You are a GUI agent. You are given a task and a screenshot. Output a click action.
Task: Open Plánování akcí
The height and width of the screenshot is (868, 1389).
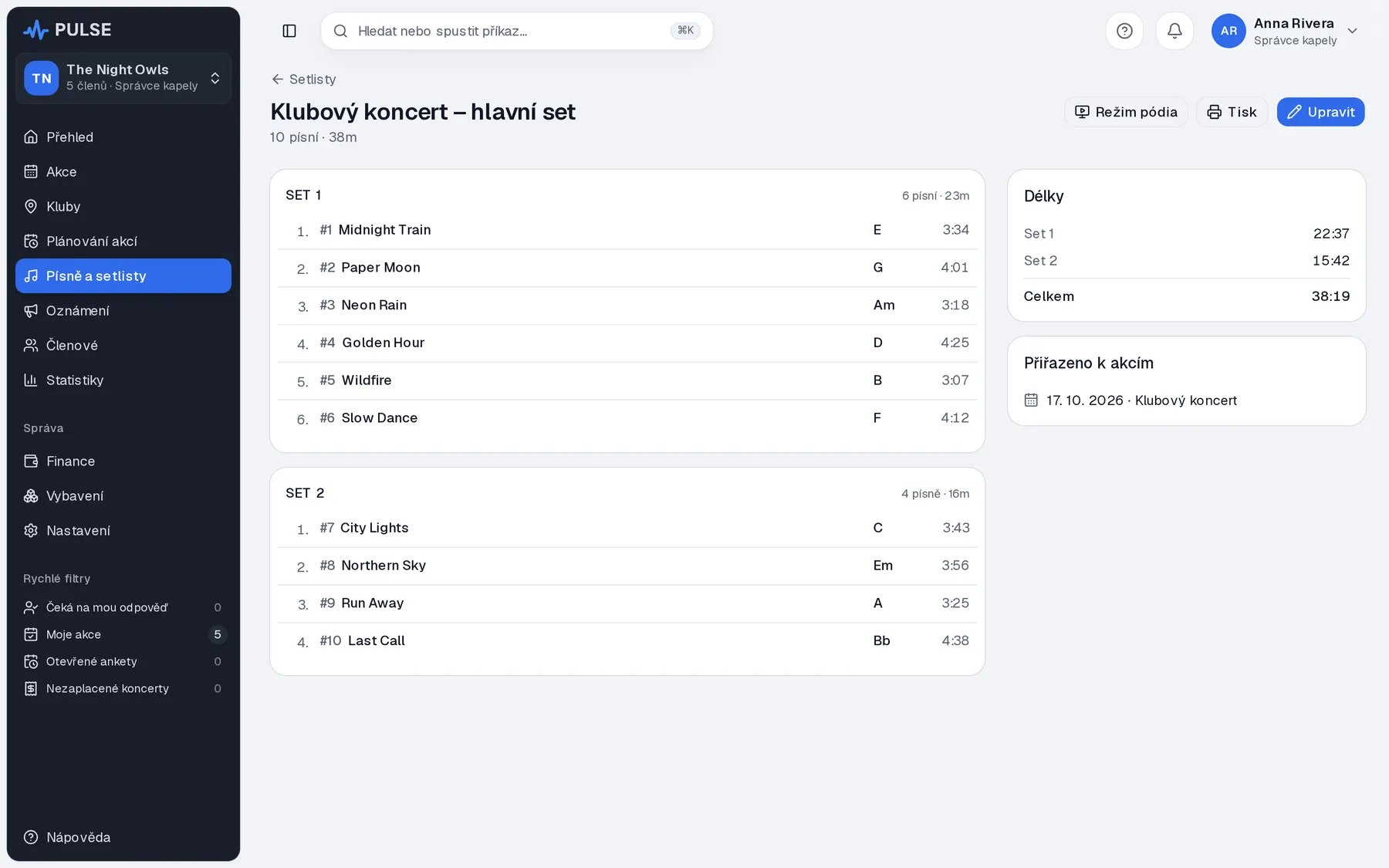123,241
